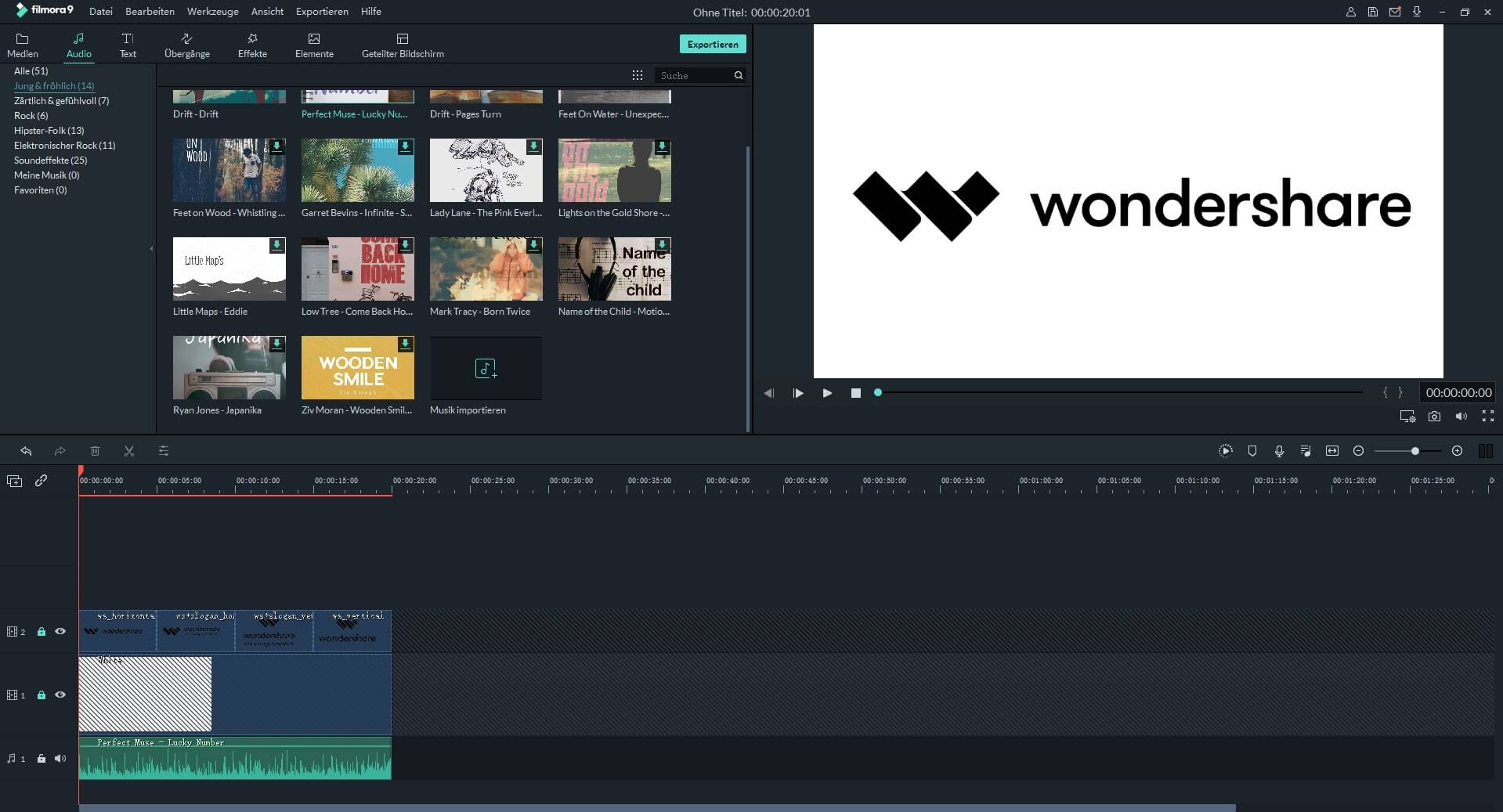
Task: Show Alle (51) audio tracks
Action: tap(31, 71)
